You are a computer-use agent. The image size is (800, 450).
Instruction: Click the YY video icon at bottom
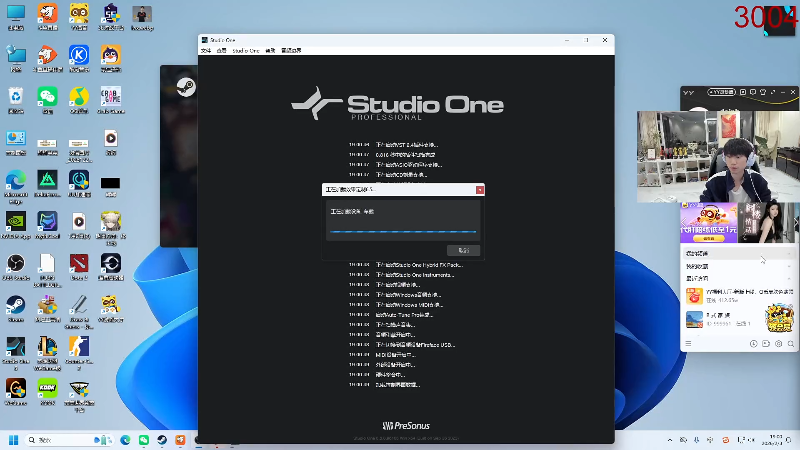[x=766, y=344]
